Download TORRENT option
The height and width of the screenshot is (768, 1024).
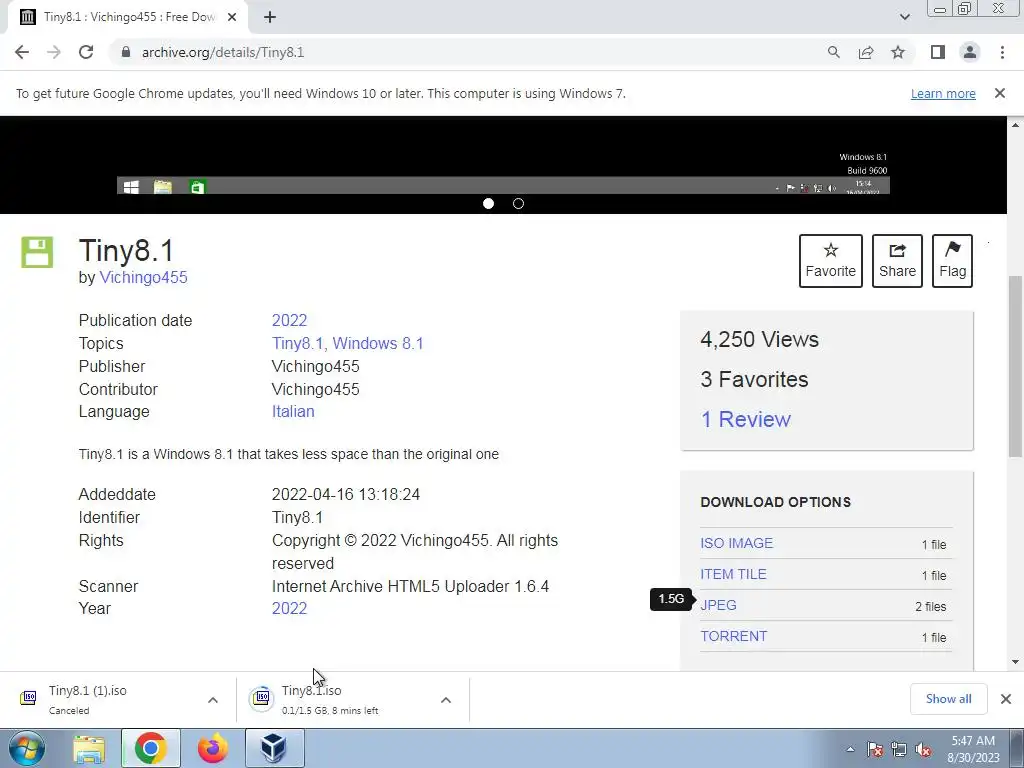coord(734,637)
